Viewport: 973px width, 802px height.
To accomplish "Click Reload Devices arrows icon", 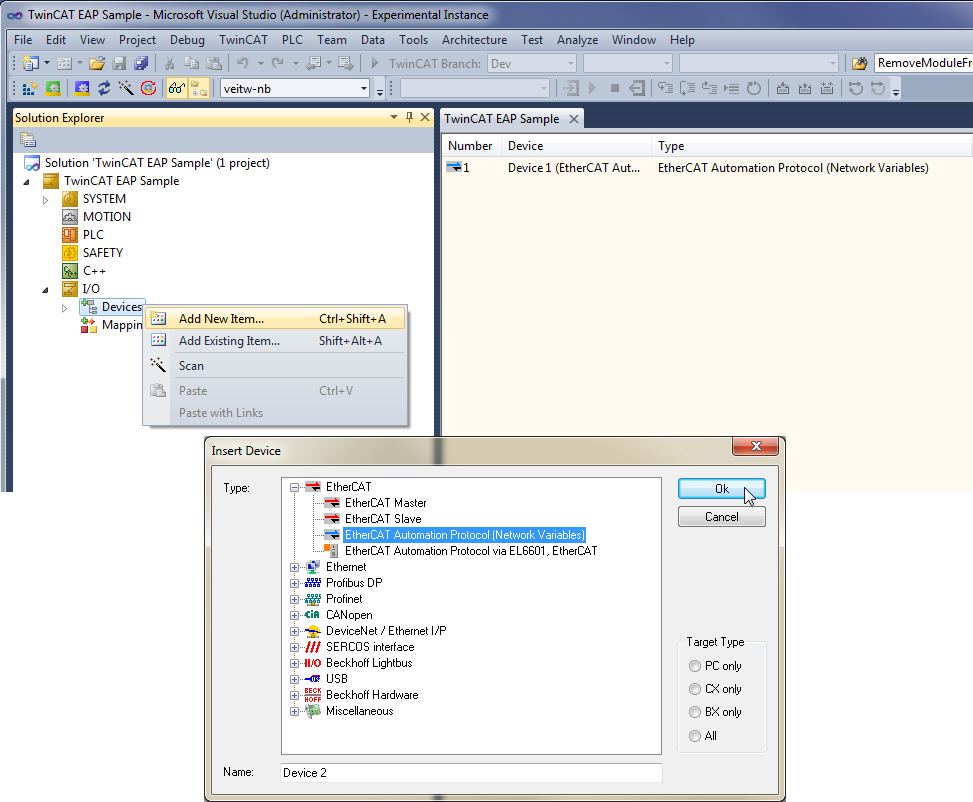I will [104, 89].
